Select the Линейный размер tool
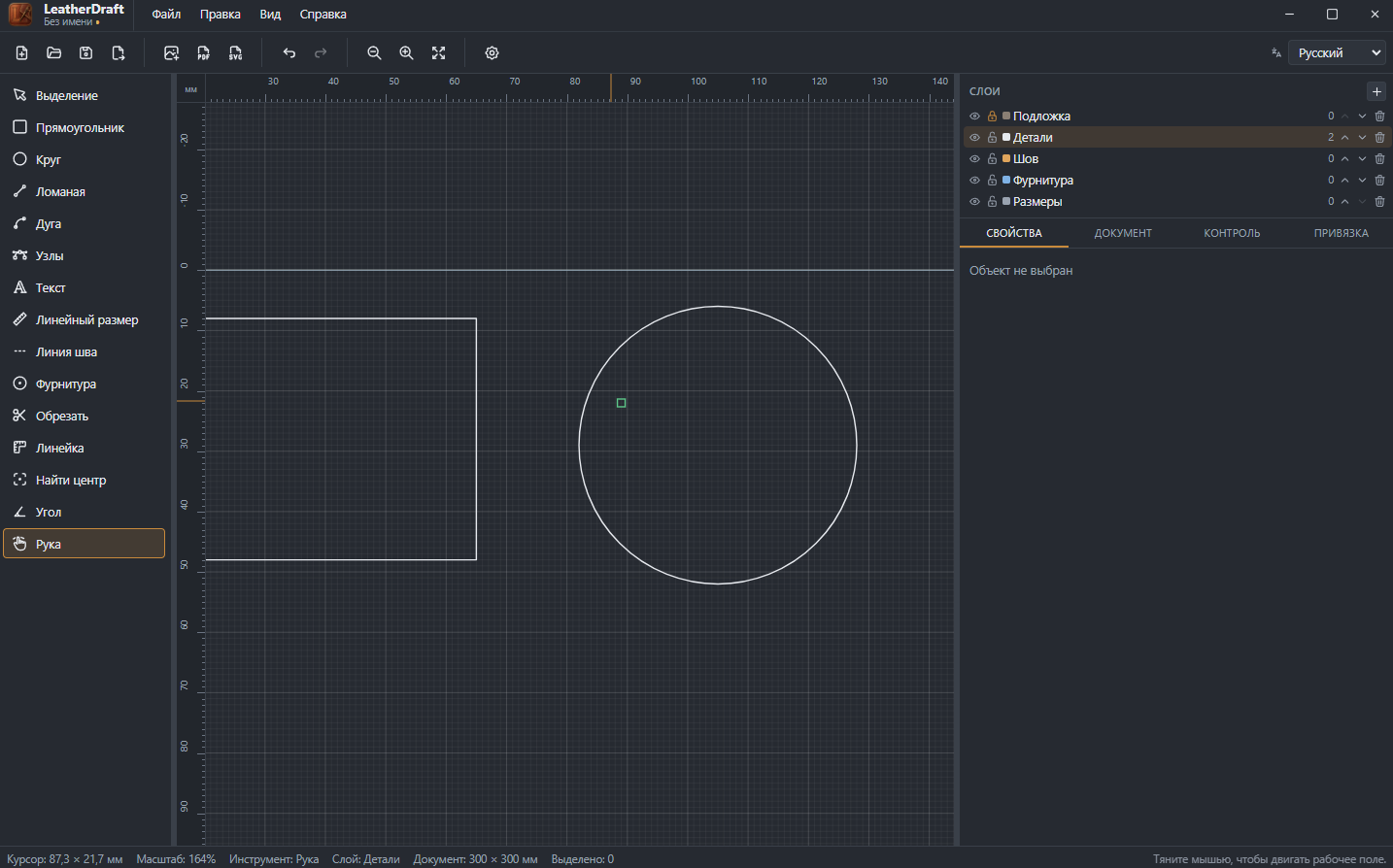This screenshot has width=1393, height=868. point(84,319)
